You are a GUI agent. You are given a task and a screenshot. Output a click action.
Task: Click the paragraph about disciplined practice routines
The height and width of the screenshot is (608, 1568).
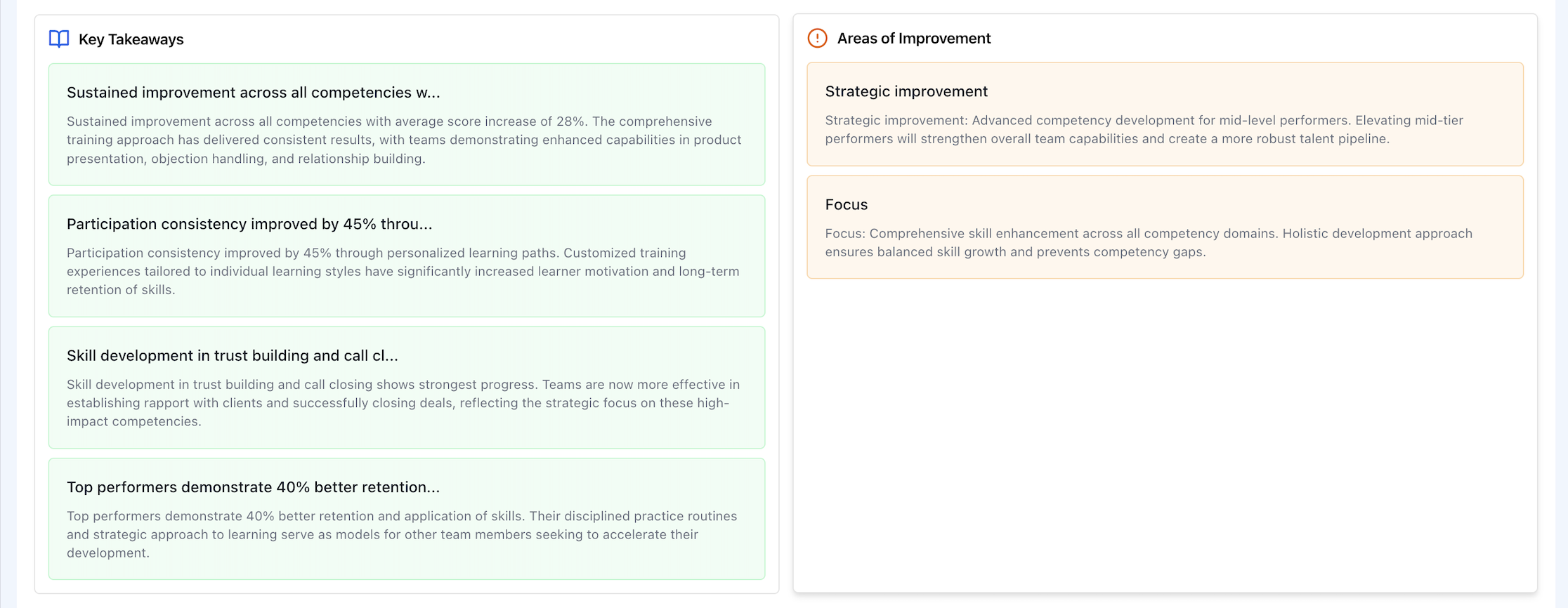pyautogui.click(x=401, y=534)
